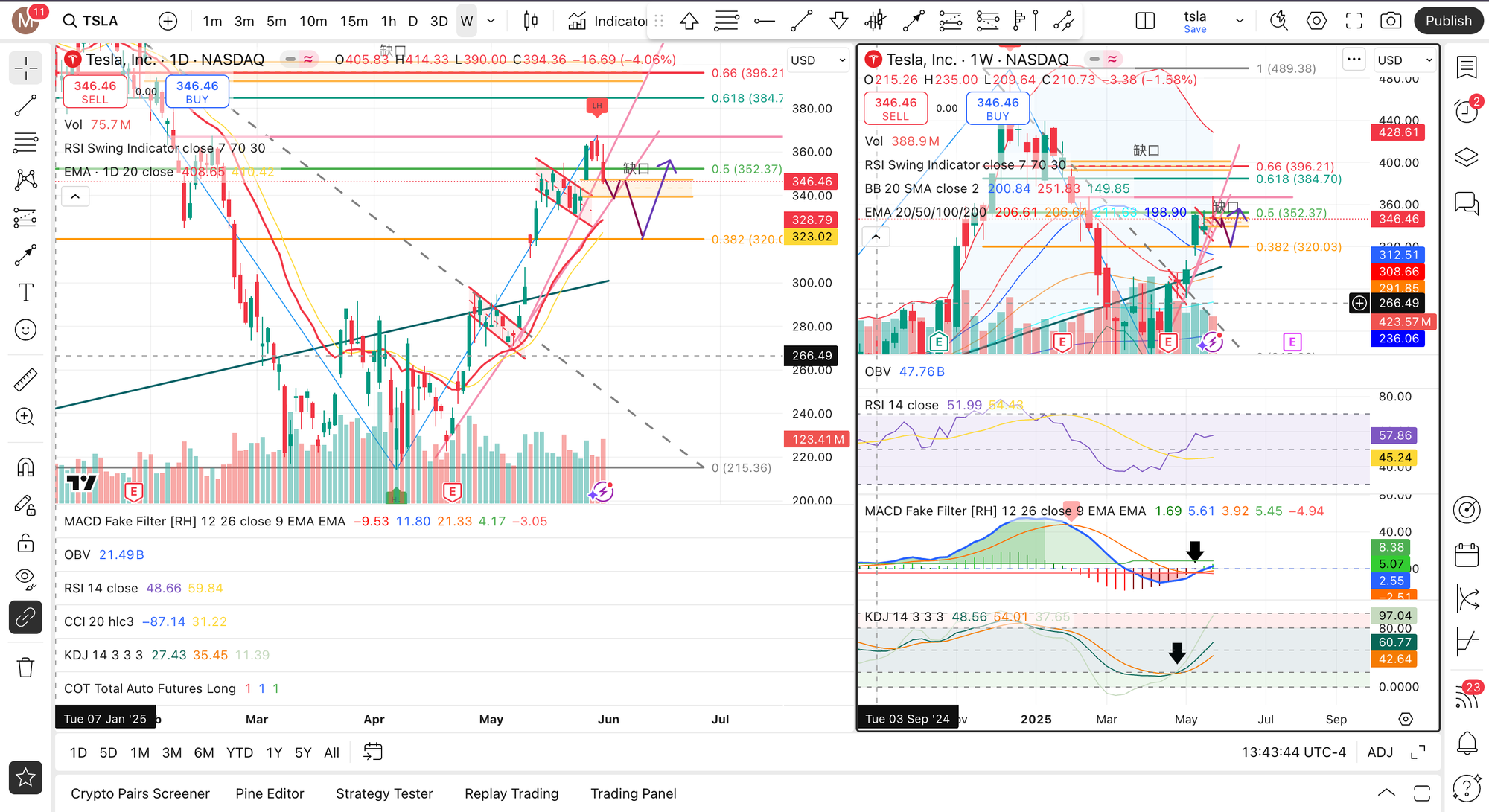The width and height of the screenshot is (1489, 812).
Task: Toggle ADJ adjusted data
Action: tap(1380, 752)
